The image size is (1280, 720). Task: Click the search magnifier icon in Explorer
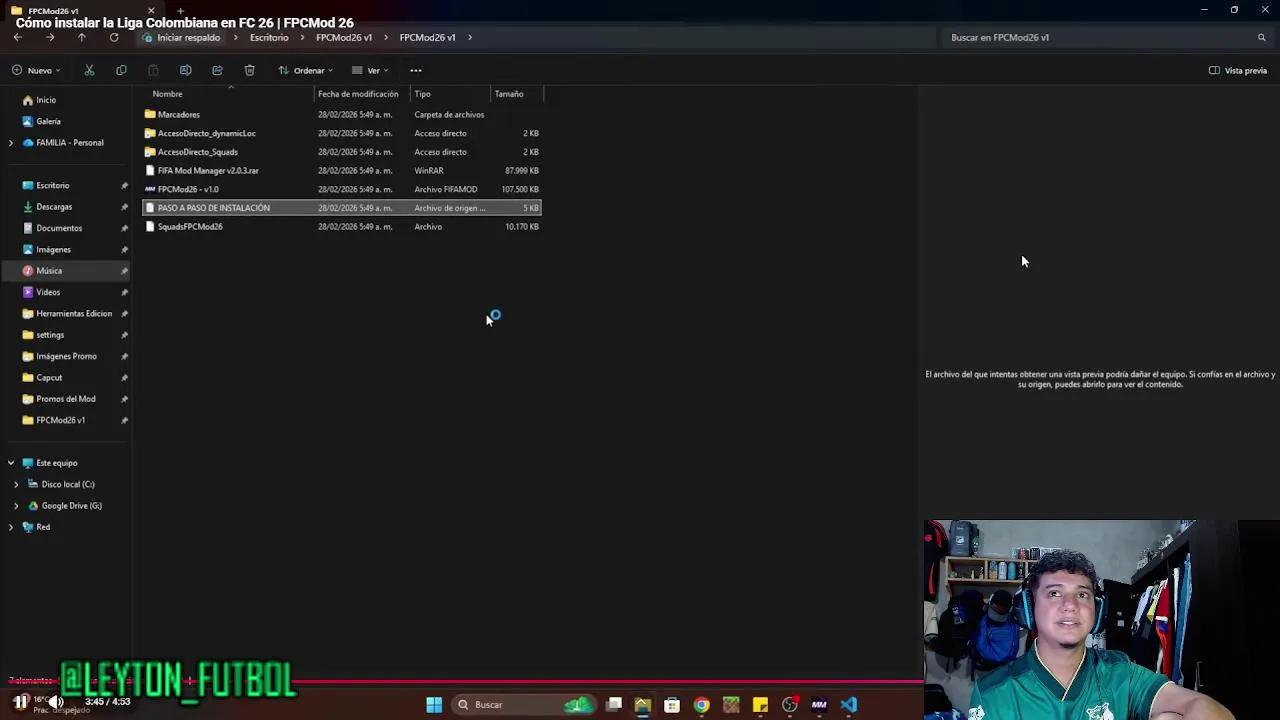tap(1261, 37)
